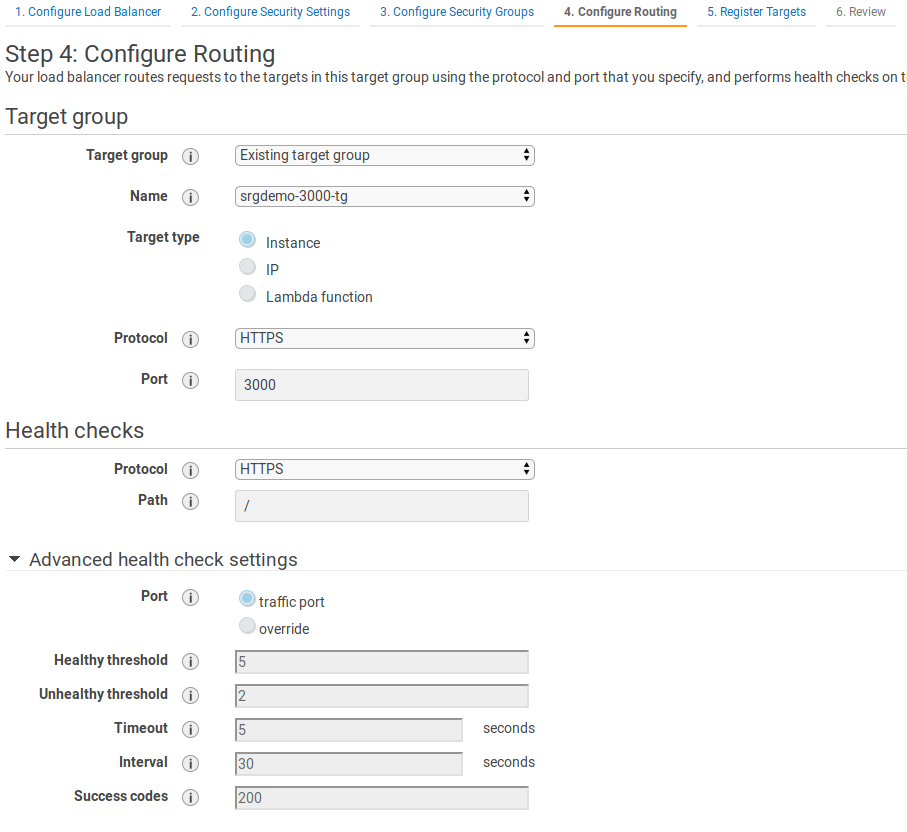Open the Health checks Protocol HTTPS dropdown
This screenshot has width=907, height=832.
point(384,469)
